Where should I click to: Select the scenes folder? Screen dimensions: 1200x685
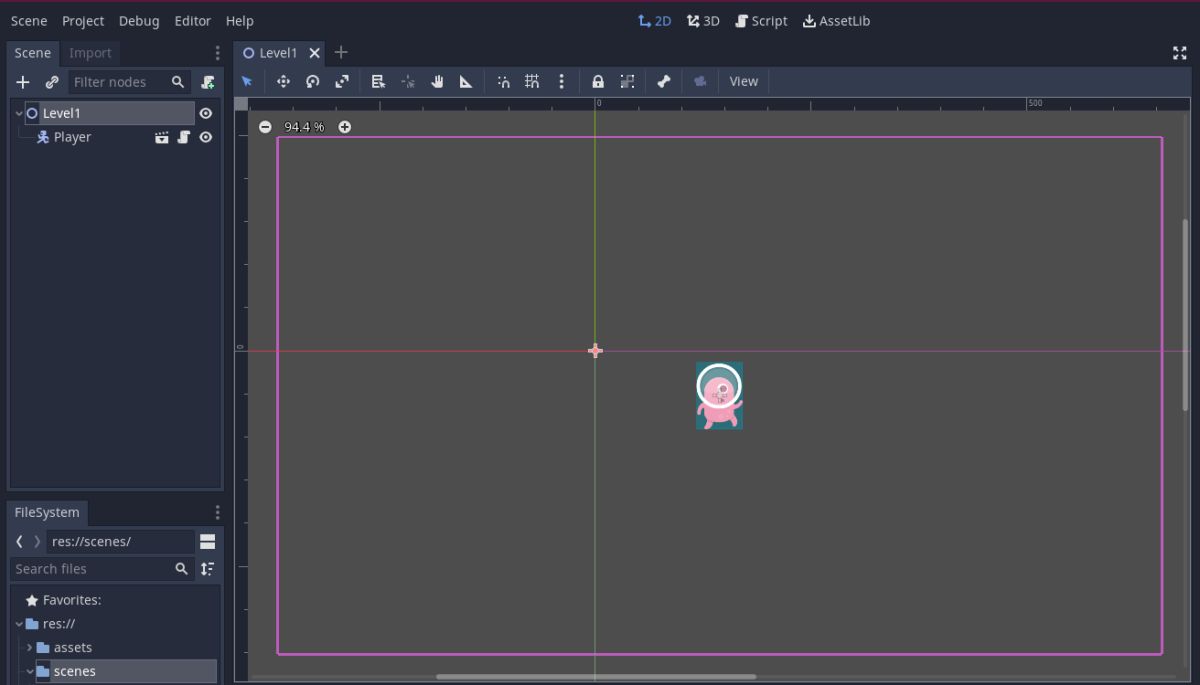pos(75,671)
